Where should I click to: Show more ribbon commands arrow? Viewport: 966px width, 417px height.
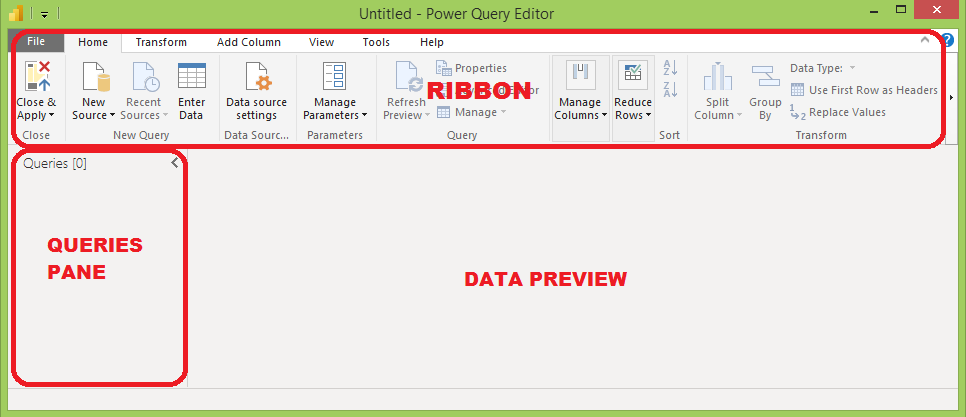click(x=952, y=97)
